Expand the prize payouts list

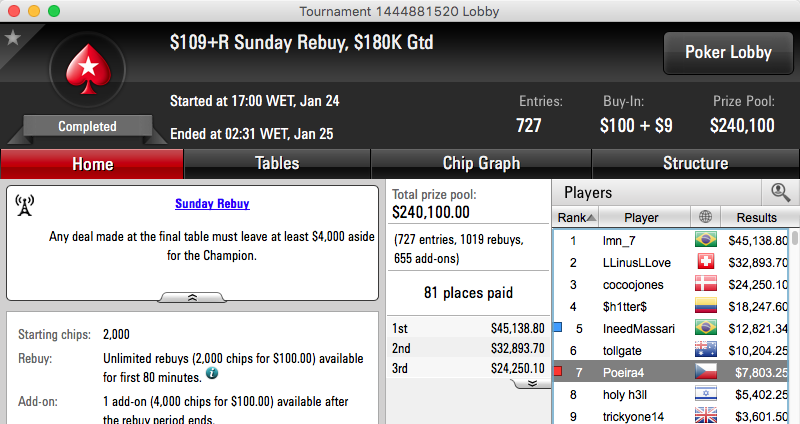(532, 383)
